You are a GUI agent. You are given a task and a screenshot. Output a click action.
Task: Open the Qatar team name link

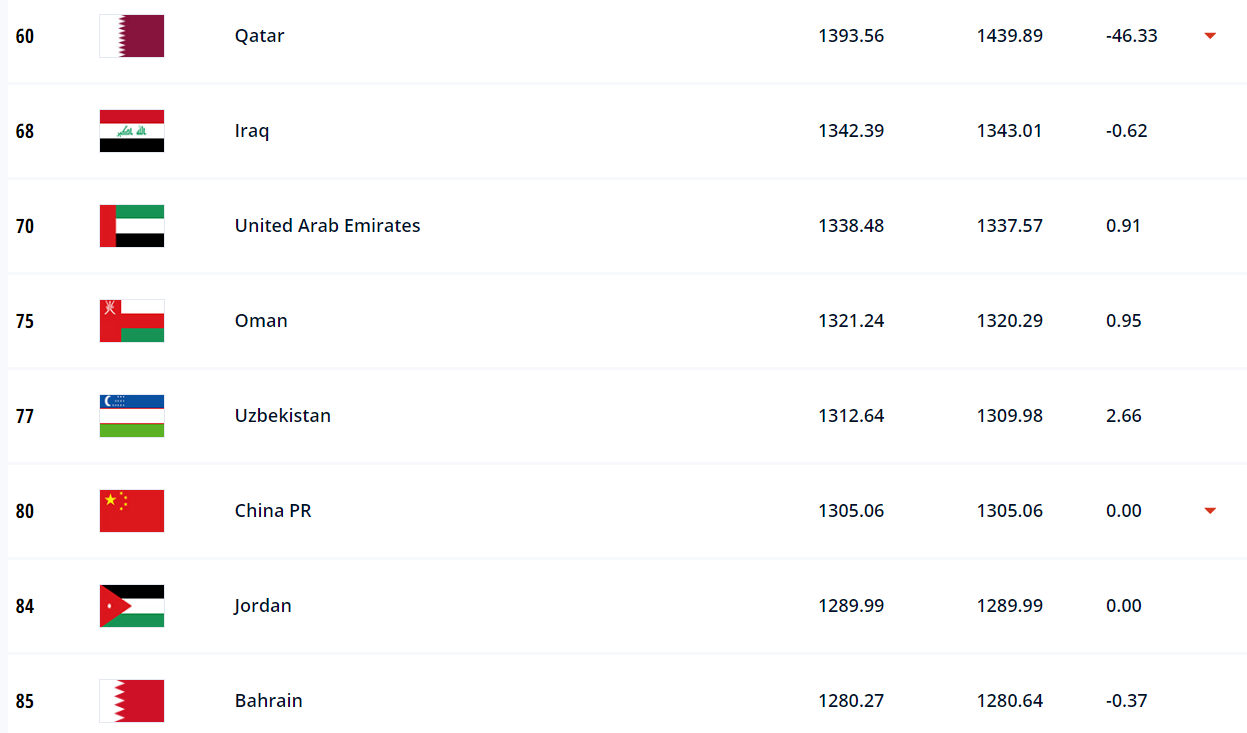pos(259,36)
